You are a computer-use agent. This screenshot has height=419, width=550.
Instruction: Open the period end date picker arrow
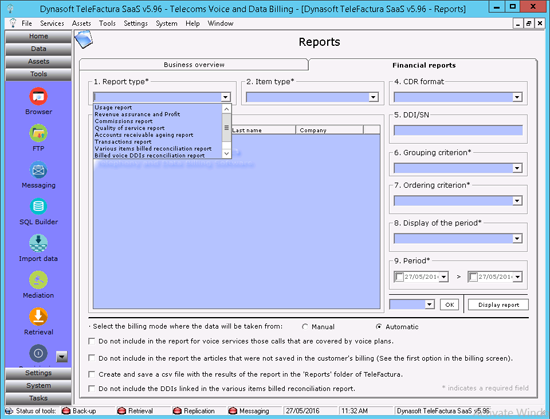coord(518,277)
